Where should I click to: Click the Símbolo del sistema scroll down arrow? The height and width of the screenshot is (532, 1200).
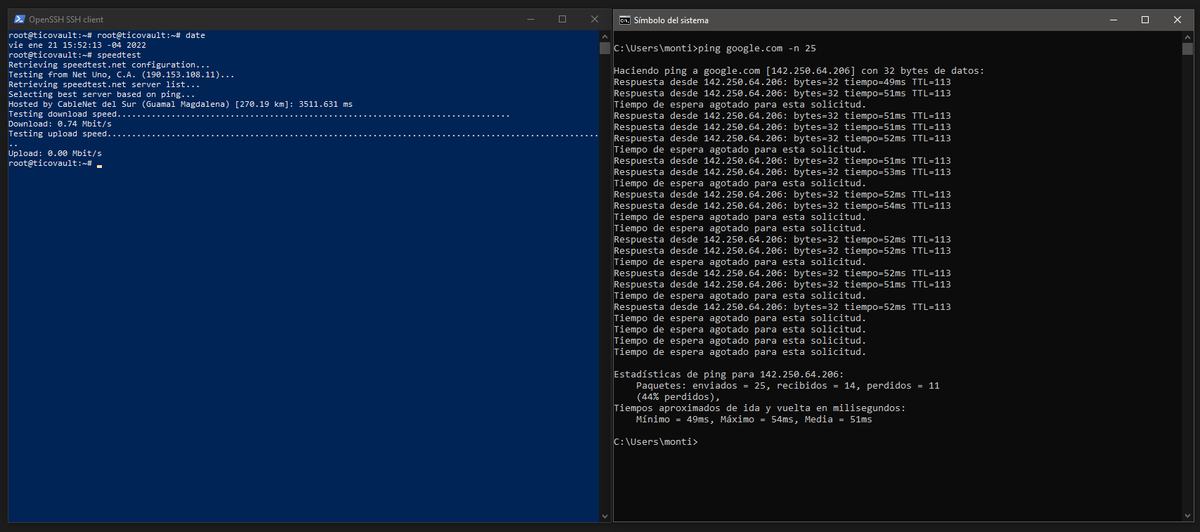(1187, 515)
